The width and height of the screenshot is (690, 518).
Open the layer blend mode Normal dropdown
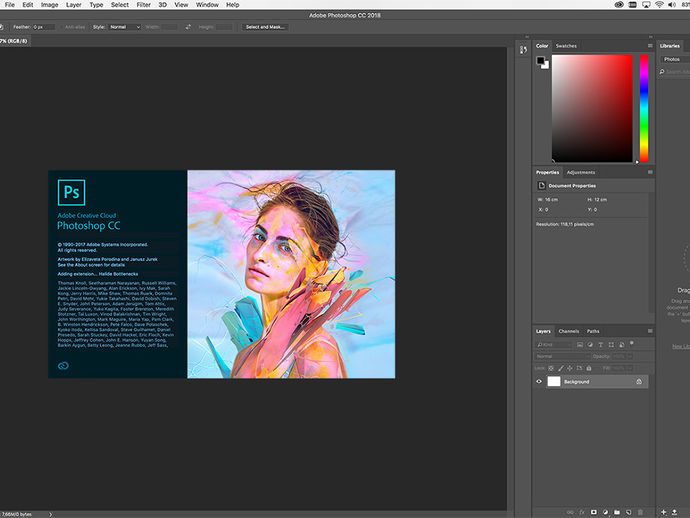(562, 356)
